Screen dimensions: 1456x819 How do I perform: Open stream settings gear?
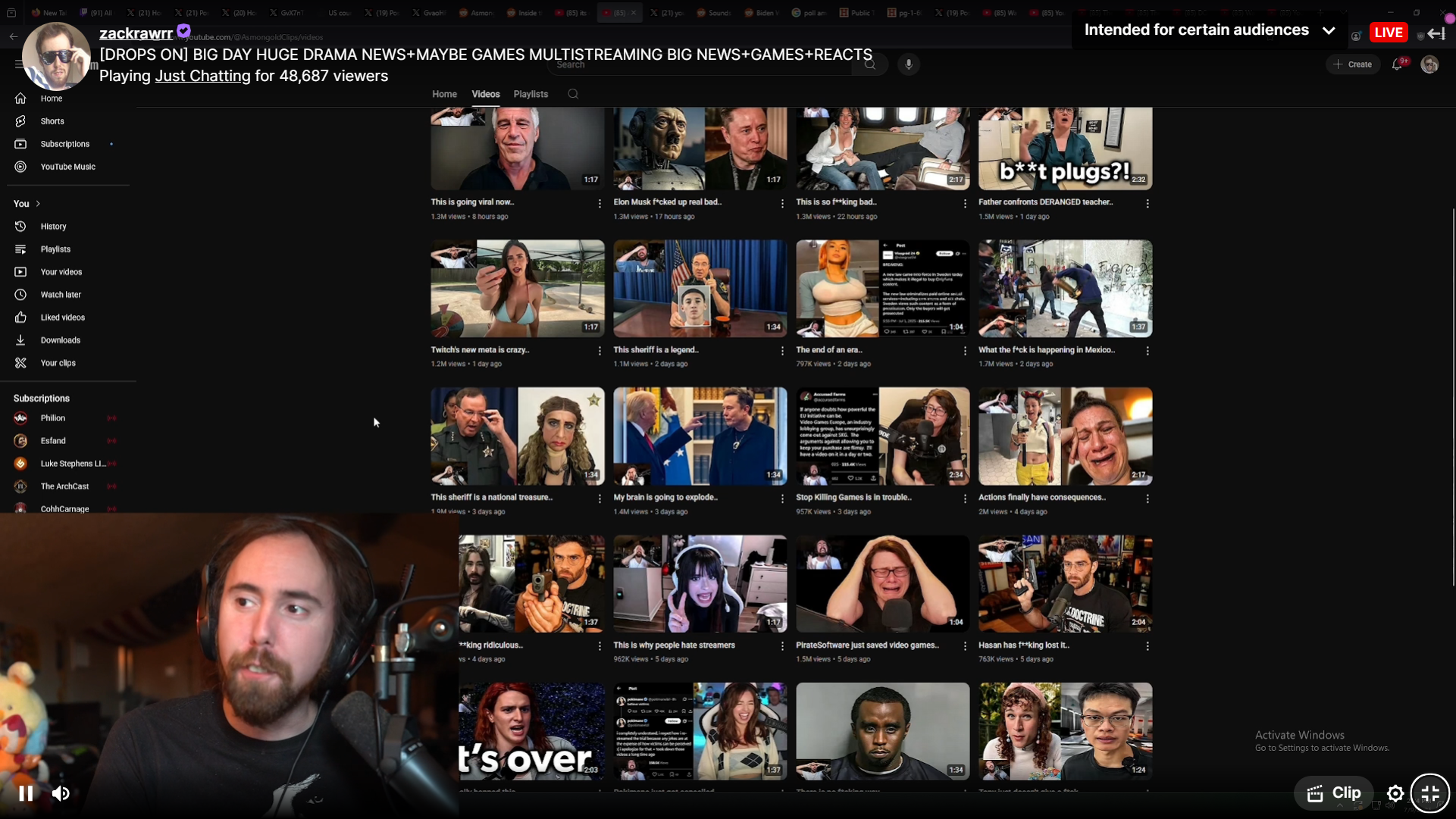[1395, 793]
